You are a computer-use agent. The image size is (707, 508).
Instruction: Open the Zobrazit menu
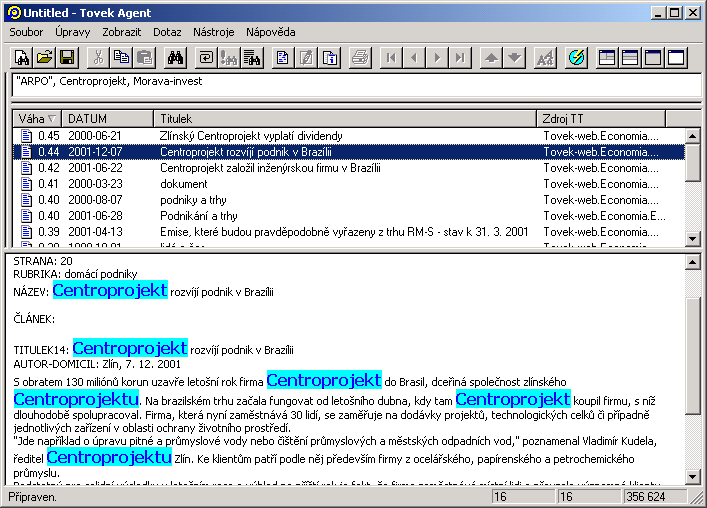pos(121,32)
